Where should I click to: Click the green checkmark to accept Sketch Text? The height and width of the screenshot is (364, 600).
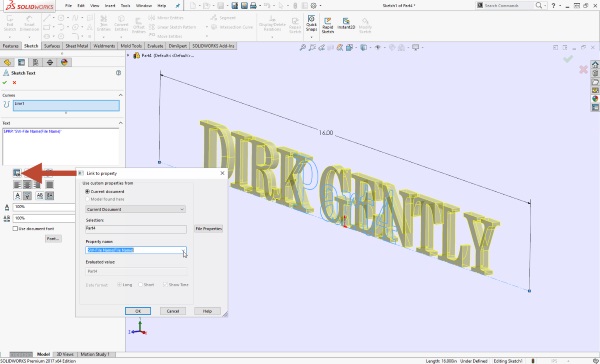coord(5,83)
